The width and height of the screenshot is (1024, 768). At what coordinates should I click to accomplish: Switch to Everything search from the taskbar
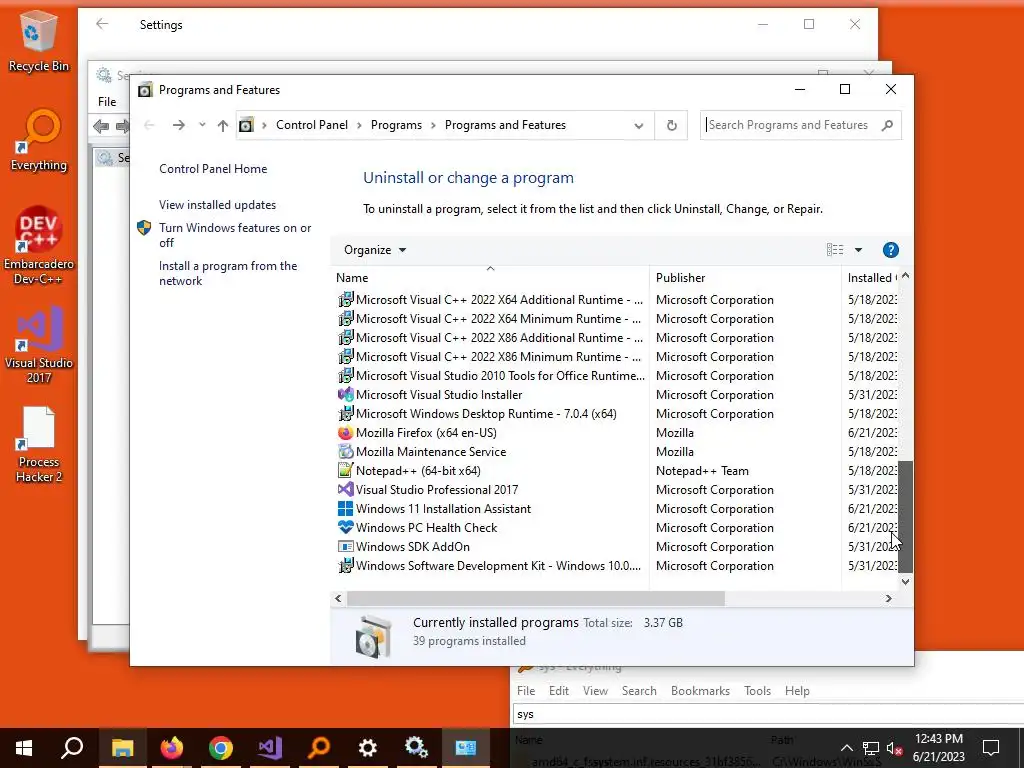click(x=319, y=748)
